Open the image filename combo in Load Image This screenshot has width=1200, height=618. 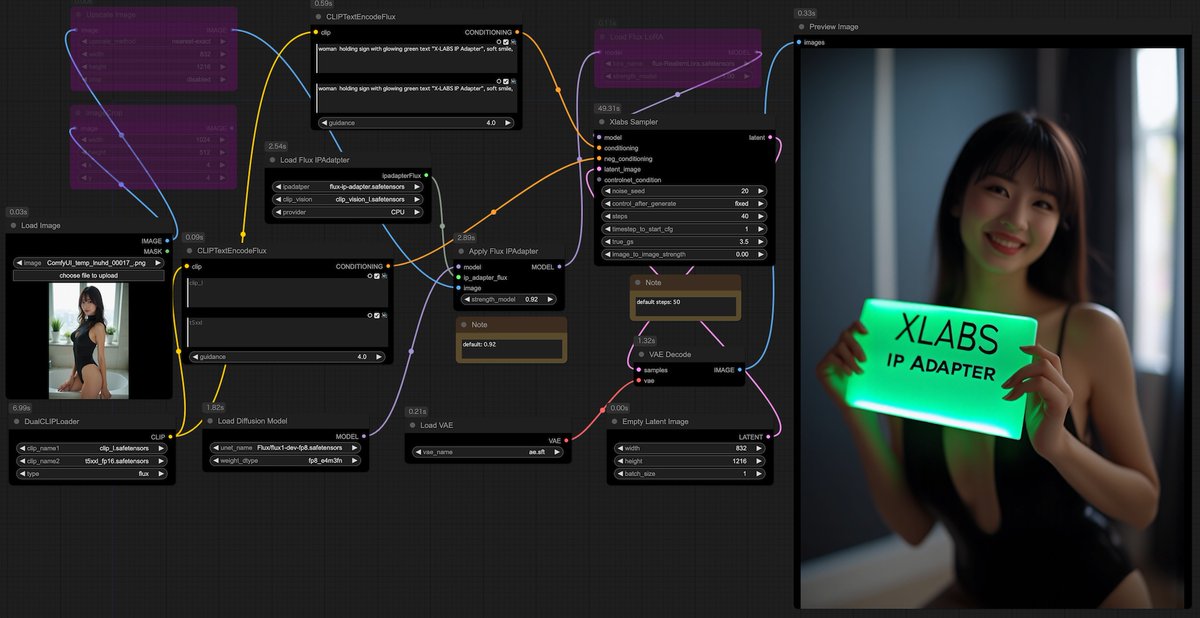(x=89, y=263)
